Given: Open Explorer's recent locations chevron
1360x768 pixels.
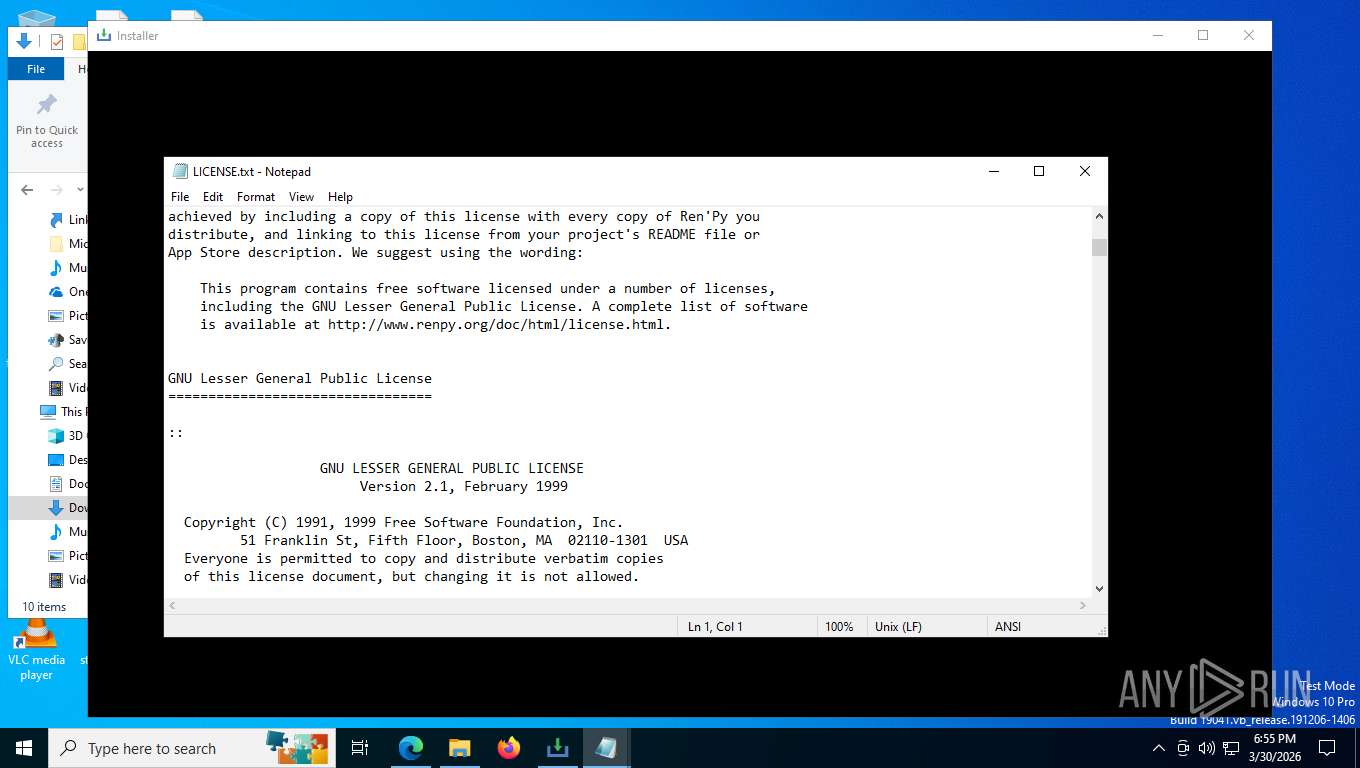Looking at the screenshot, I should click(x=80, y=189).
